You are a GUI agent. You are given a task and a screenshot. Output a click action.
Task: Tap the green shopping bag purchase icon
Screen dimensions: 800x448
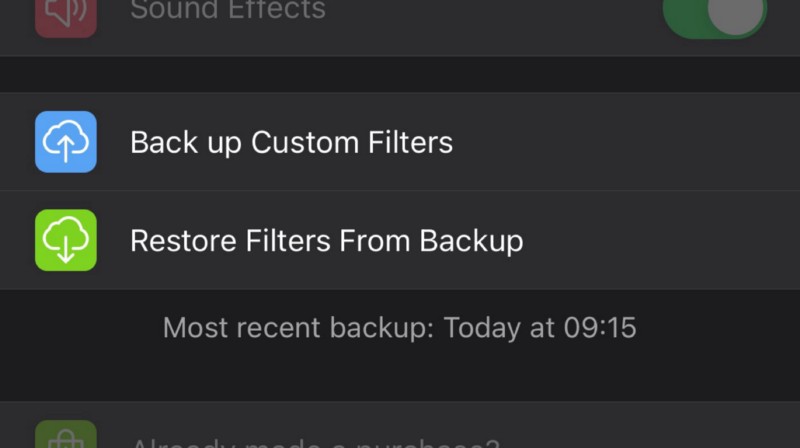tap(66, 436)
